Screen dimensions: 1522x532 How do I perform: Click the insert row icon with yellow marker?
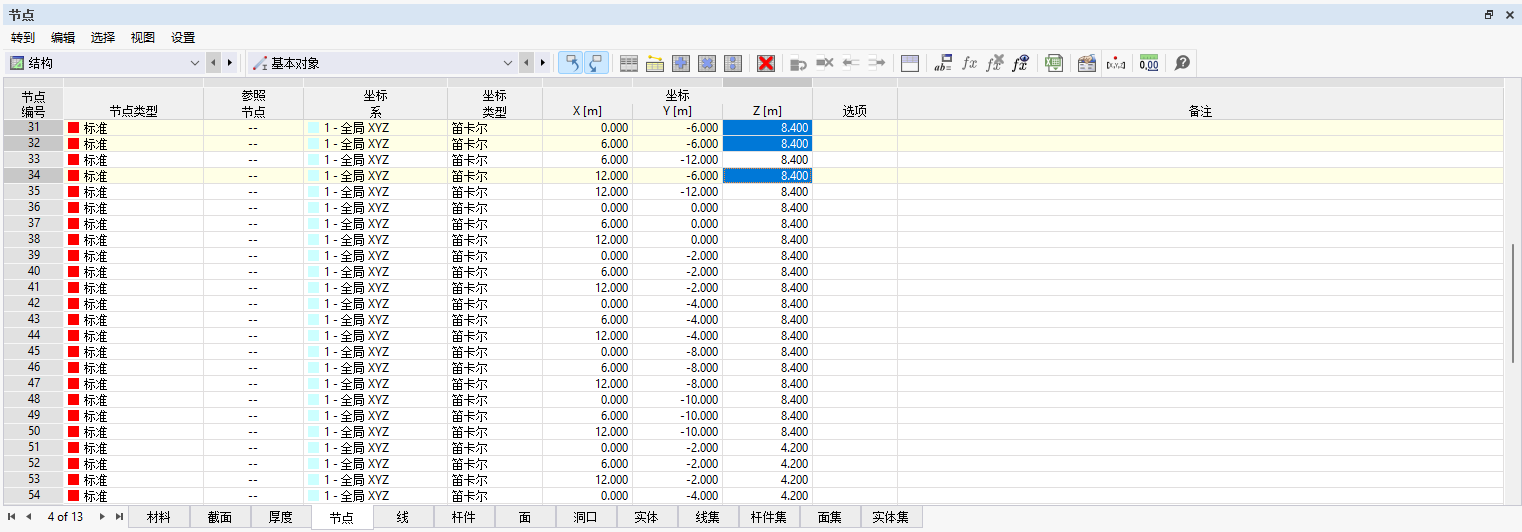tap(655, 63)
